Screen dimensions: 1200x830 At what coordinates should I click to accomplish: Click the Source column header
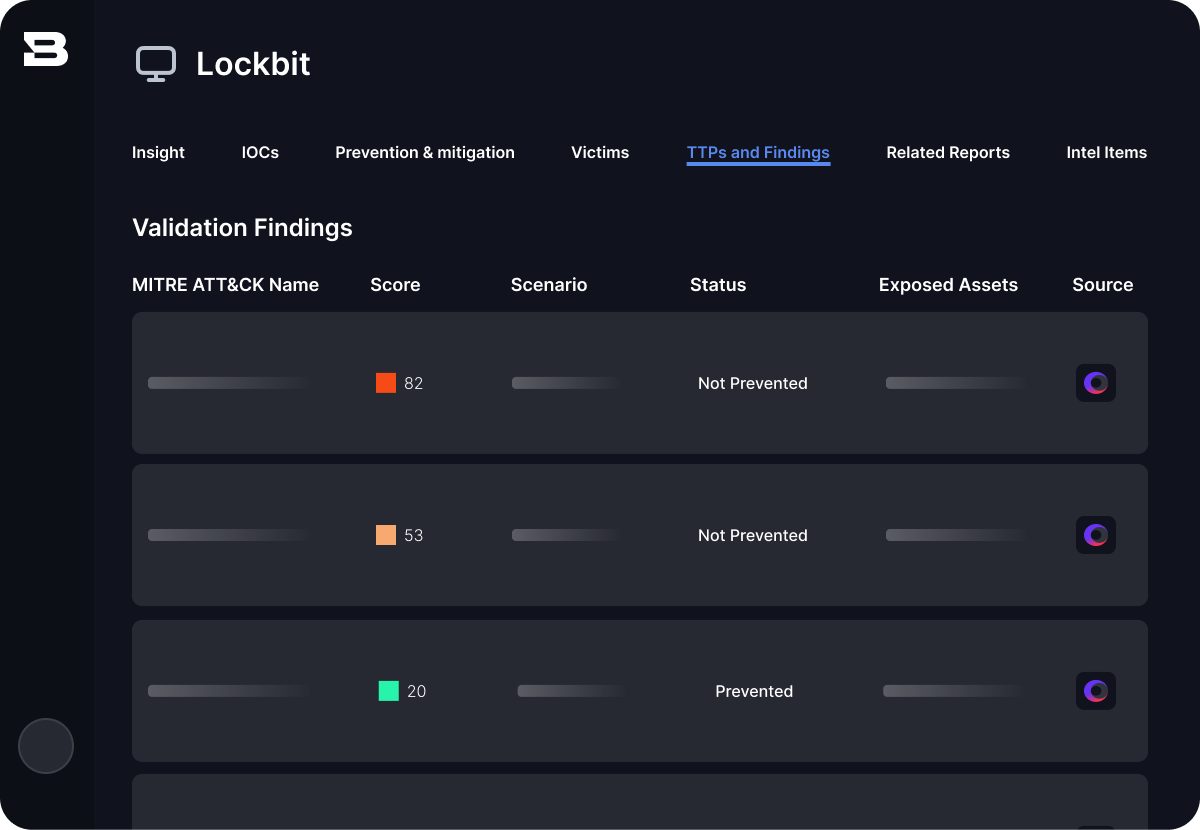pos(1103,285)
